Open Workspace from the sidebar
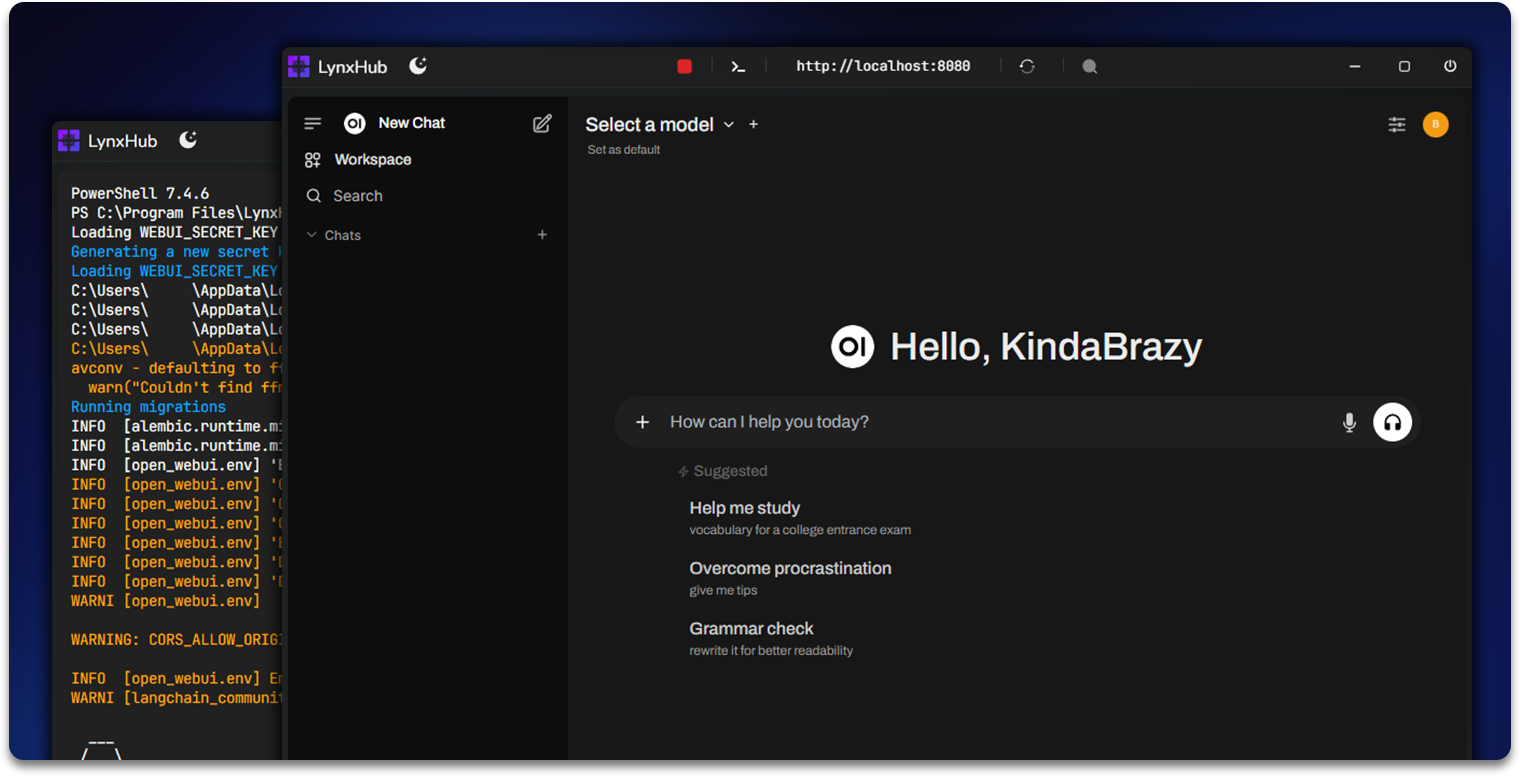 (x=372, y=159)
